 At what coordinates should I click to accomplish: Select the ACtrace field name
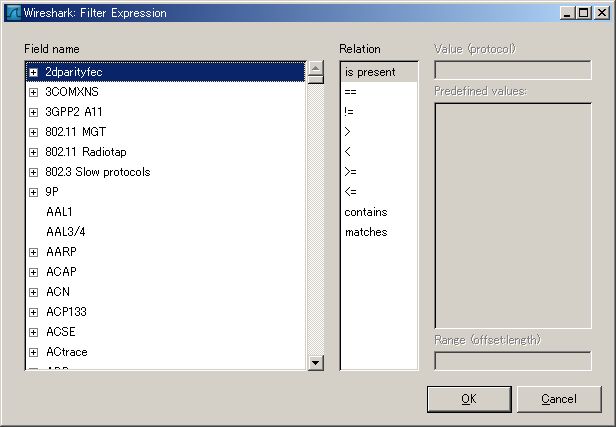[67, 352]
